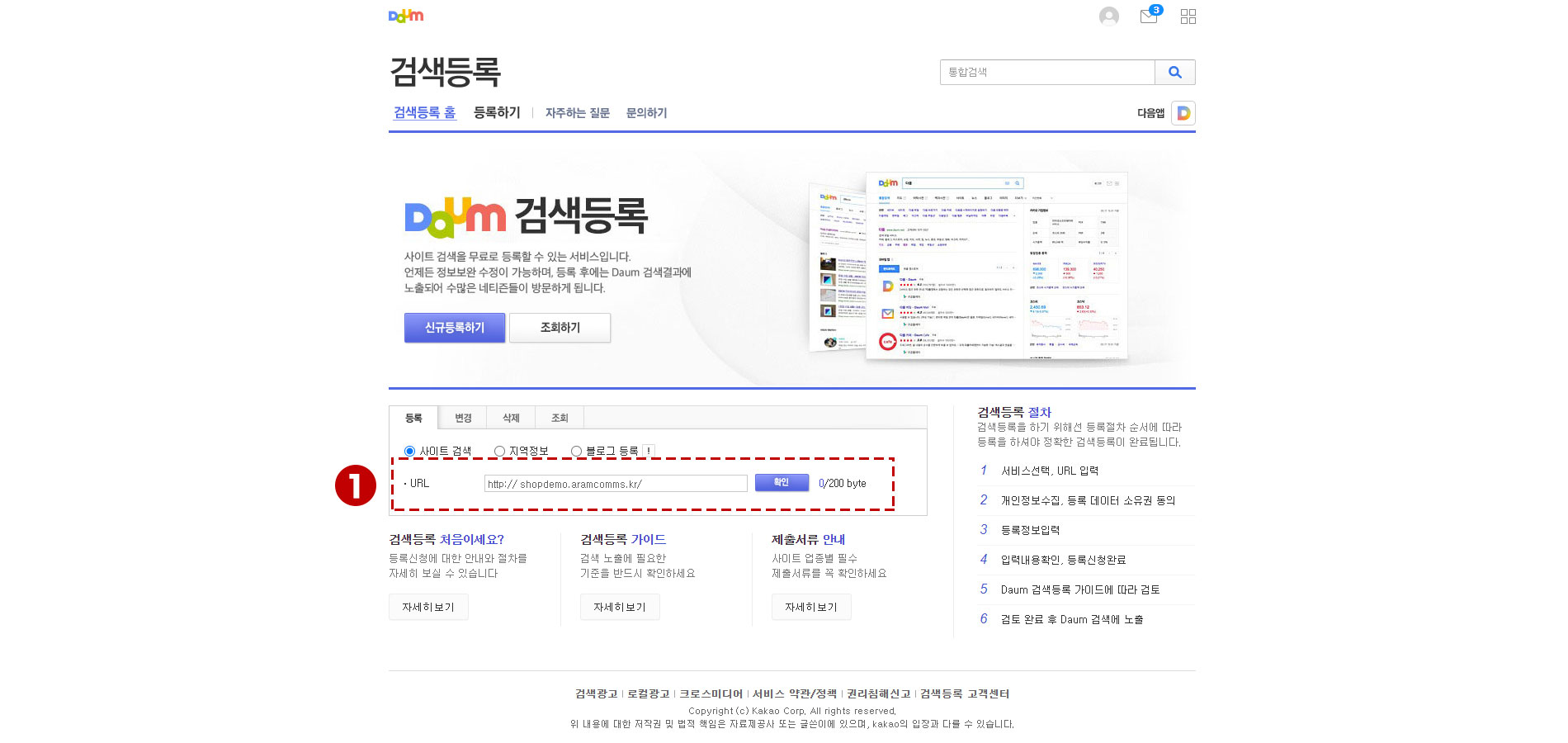Image resolution: width=1568 pixels, height=743 pixels.
Task: Open the 크로스미디어 footer link
Action: tap(711, 693)
